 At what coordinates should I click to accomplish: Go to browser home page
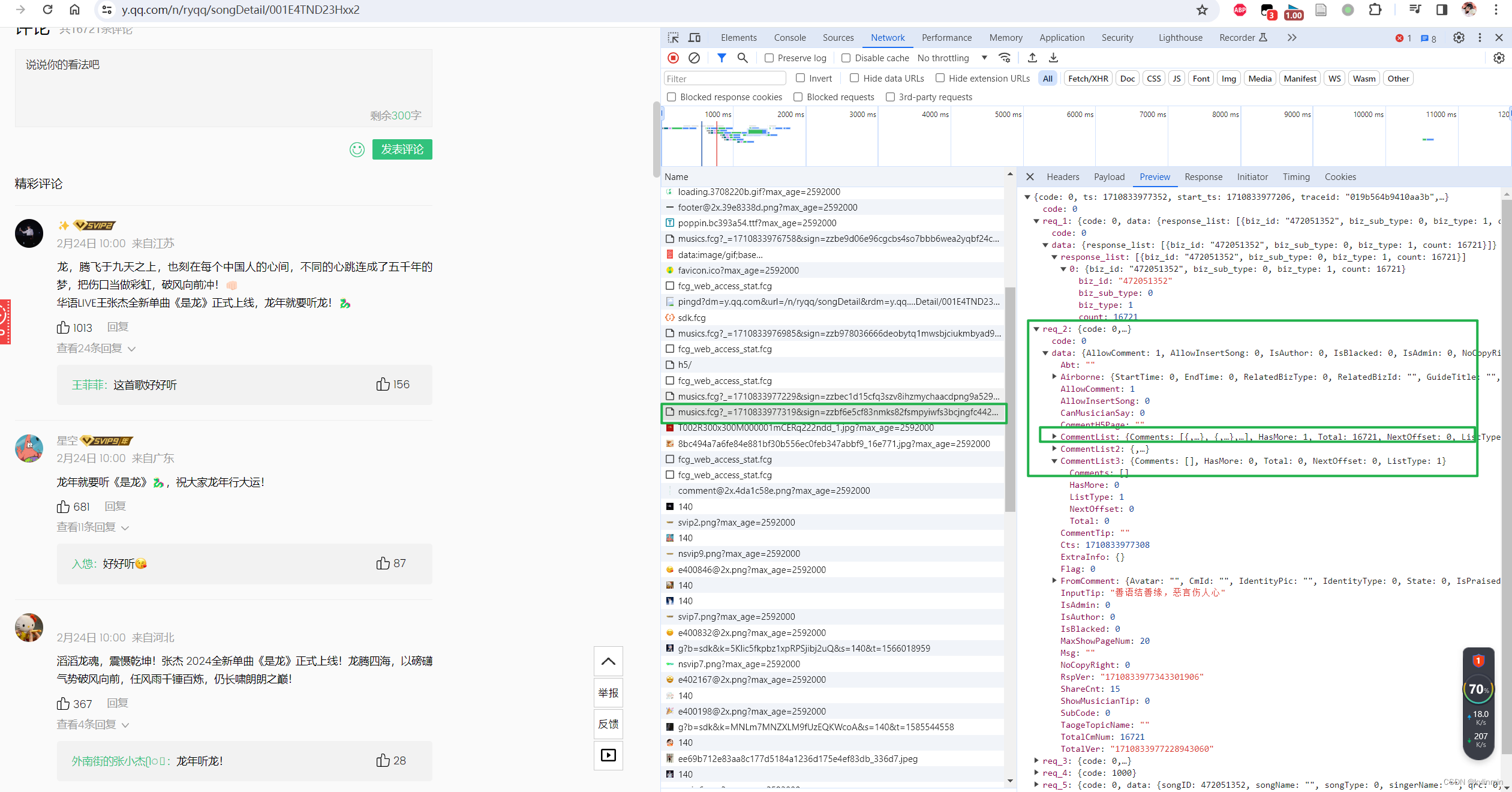tap(74, 10)
